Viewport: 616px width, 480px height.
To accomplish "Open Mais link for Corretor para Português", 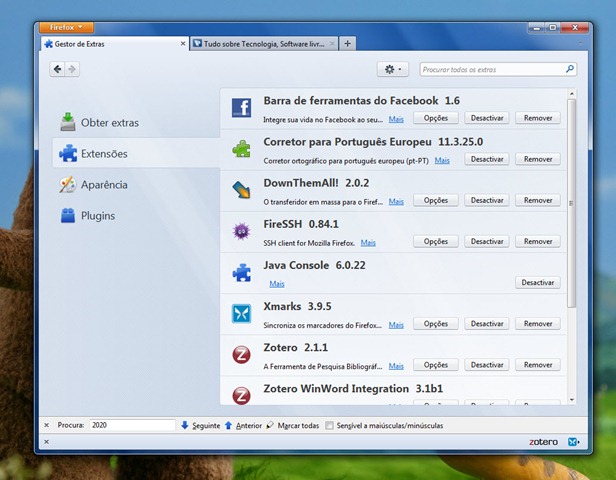I will pos(442,160).
